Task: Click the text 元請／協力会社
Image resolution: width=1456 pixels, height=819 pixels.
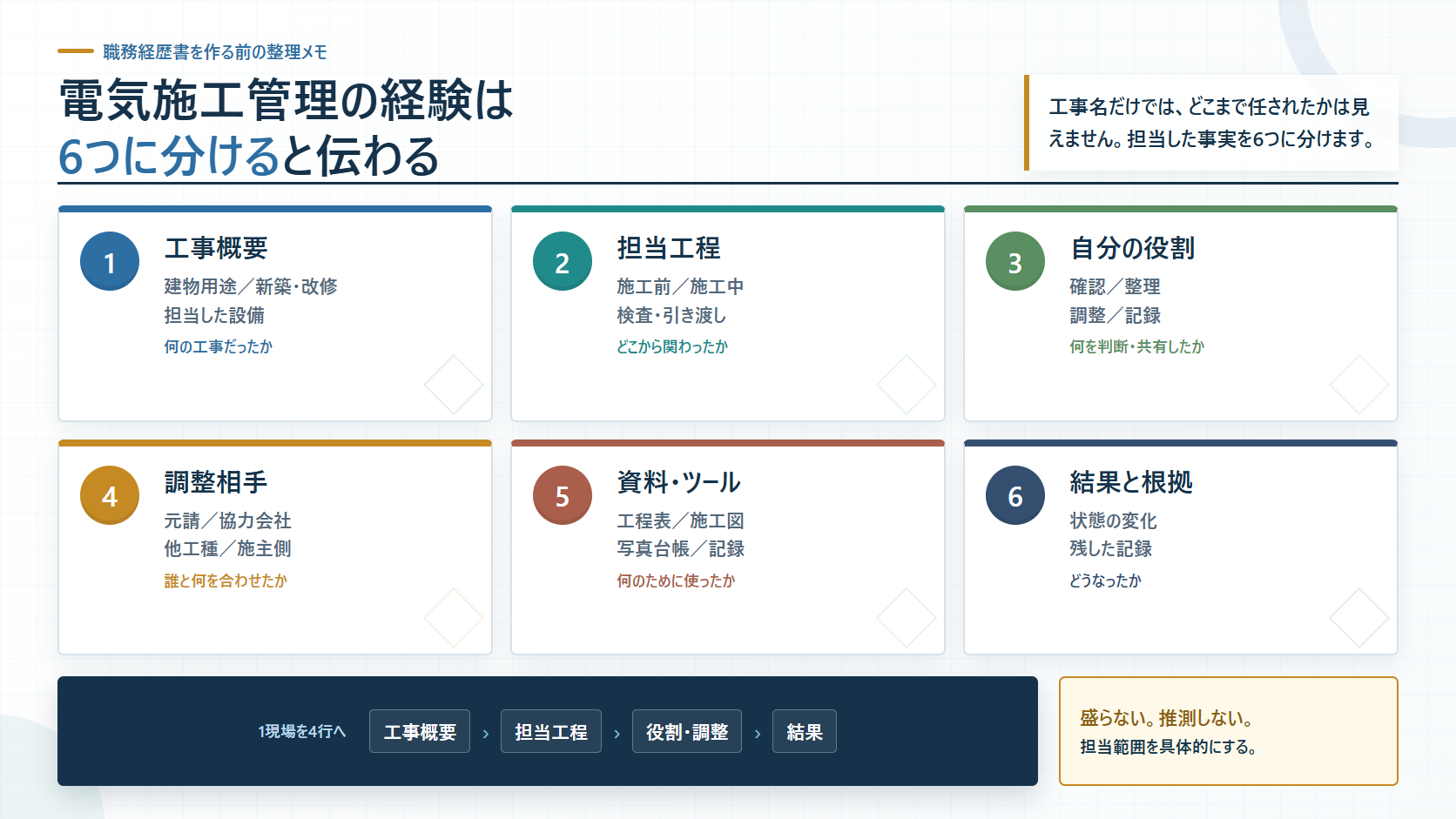Action: coord(228,520)
